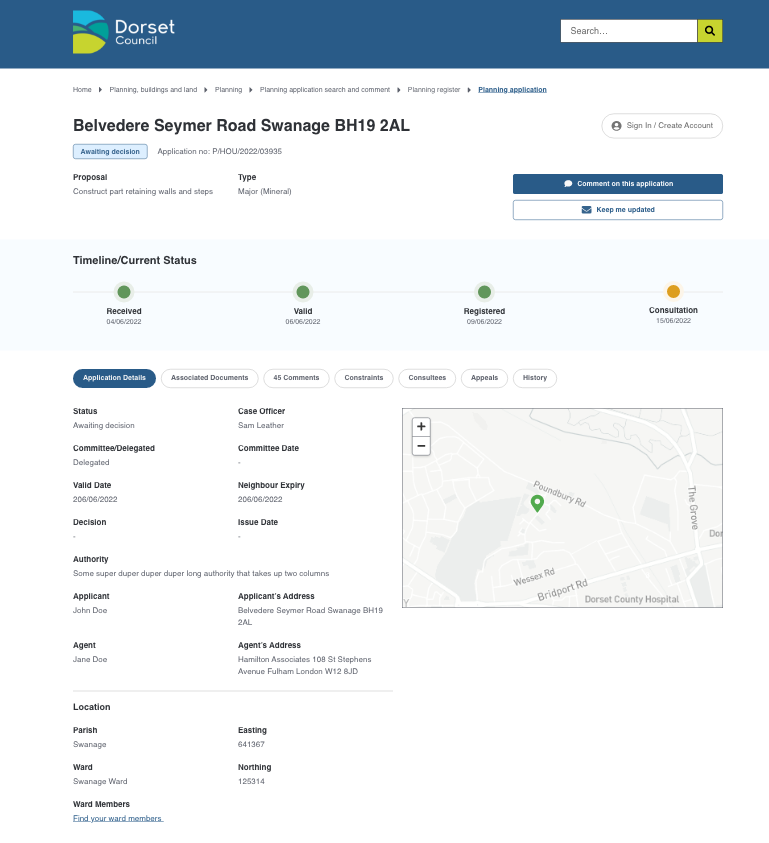Click Find your ward members link
This screenshot has height=843, width=769.
(x=118, y=818)
